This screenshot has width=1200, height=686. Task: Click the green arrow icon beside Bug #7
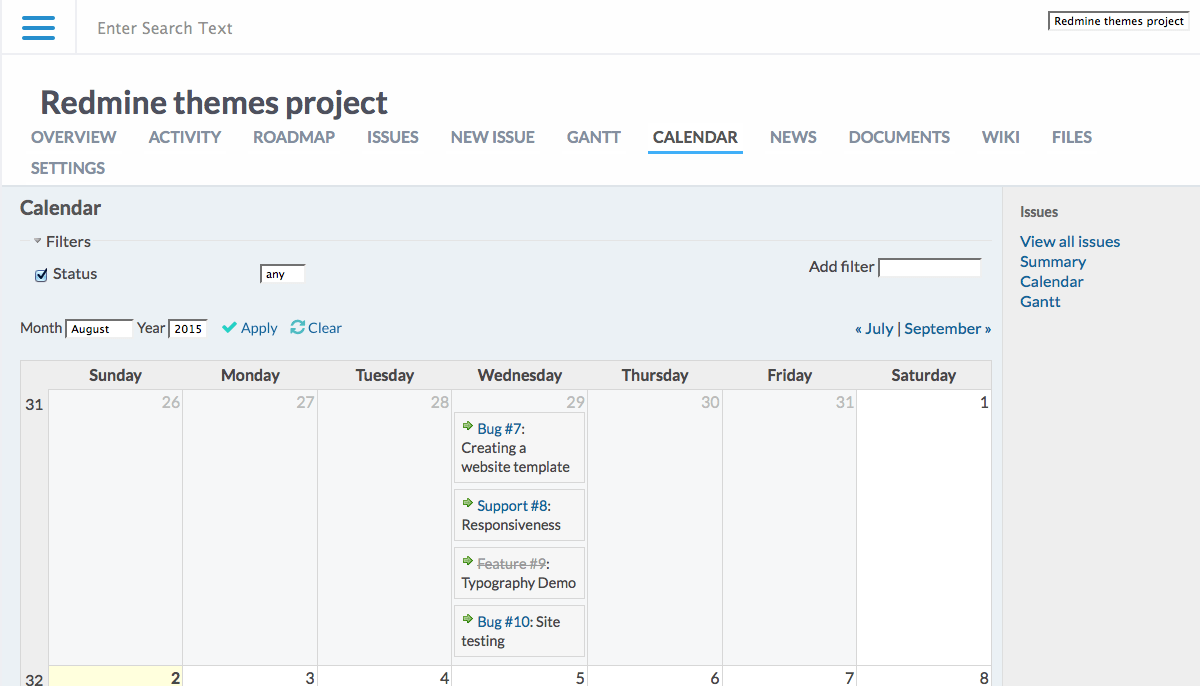(467, 426)
